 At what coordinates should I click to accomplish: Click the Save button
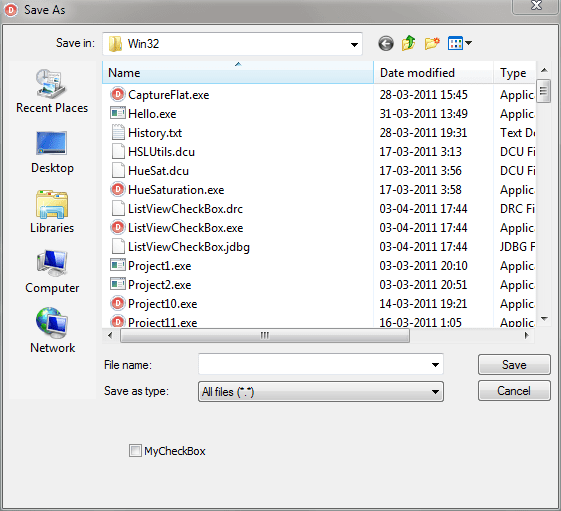coord(514,365)
